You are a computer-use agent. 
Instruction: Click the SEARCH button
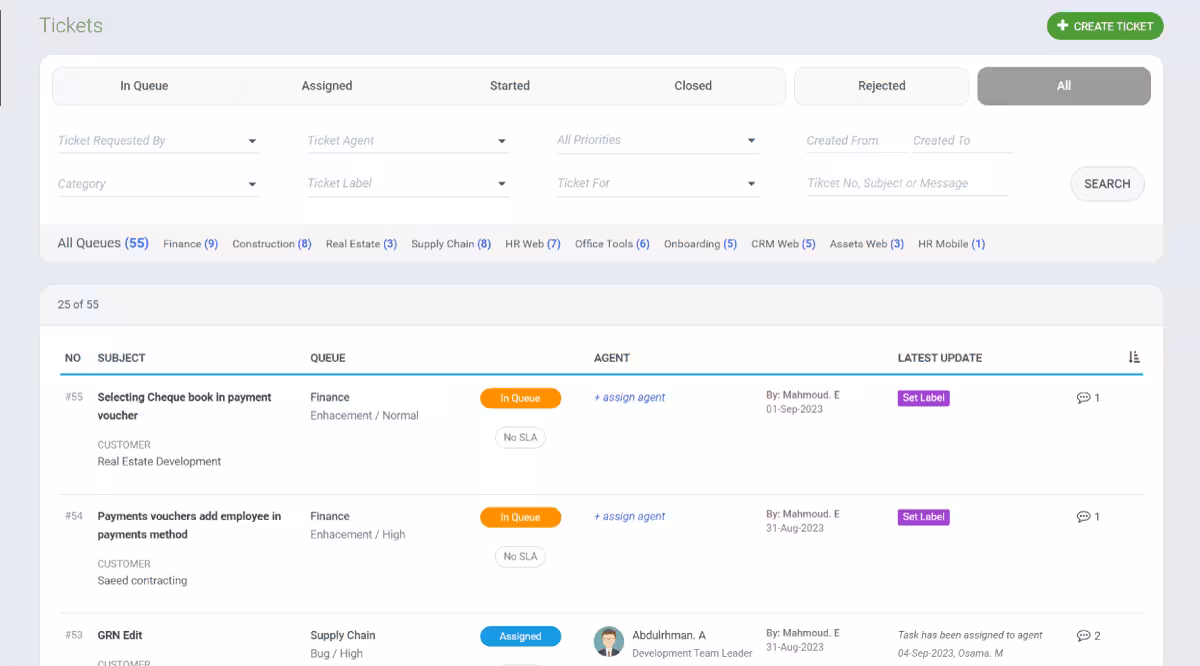pyautogui.click(x=1107, y=184)
